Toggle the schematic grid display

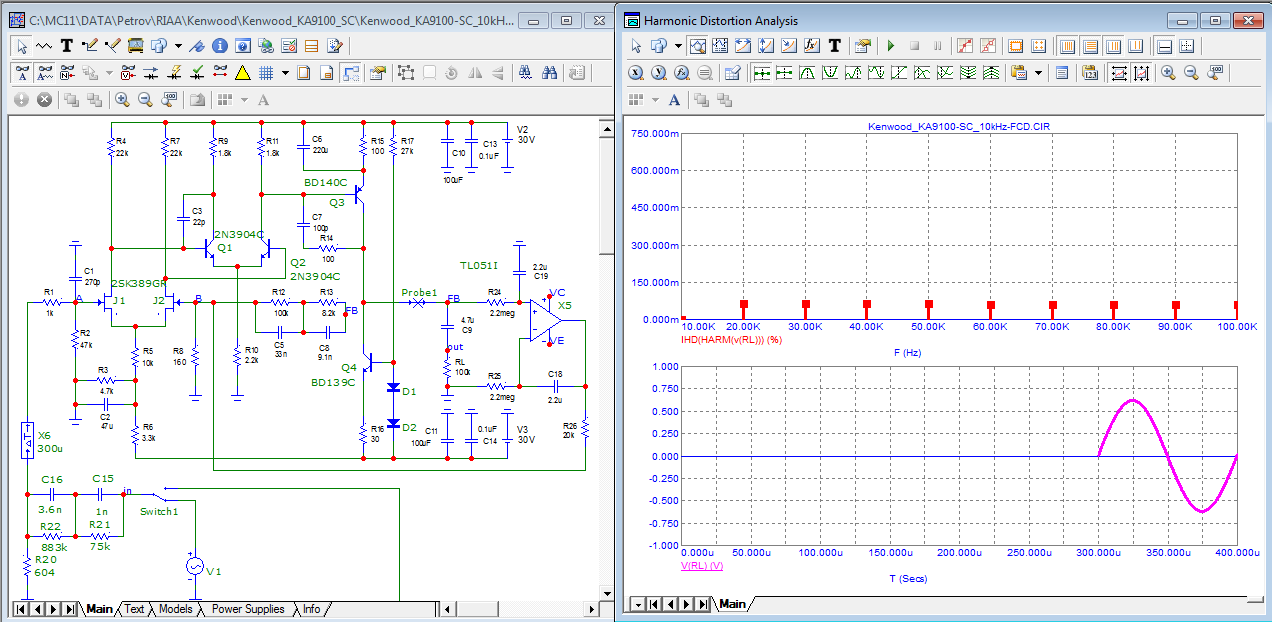[267, 72]
